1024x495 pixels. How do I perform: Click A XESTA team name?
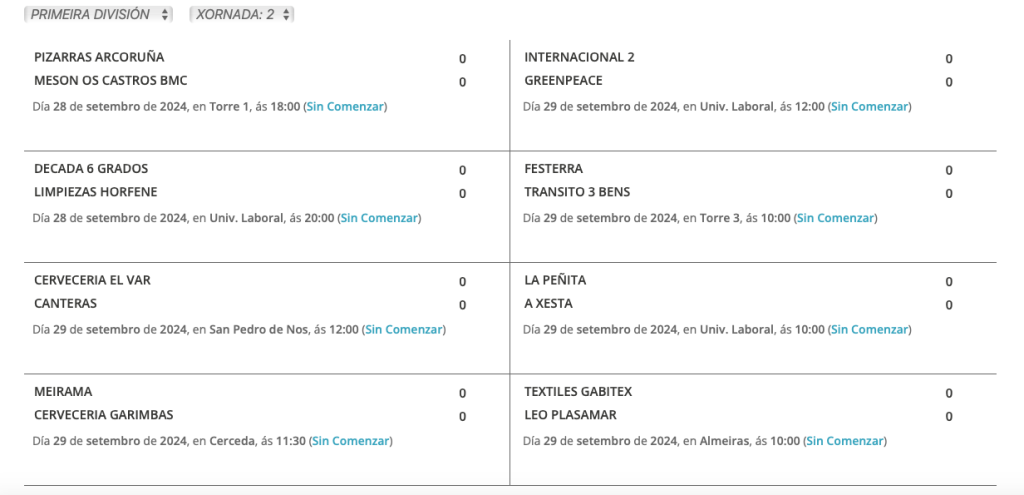tap(548, 303)
